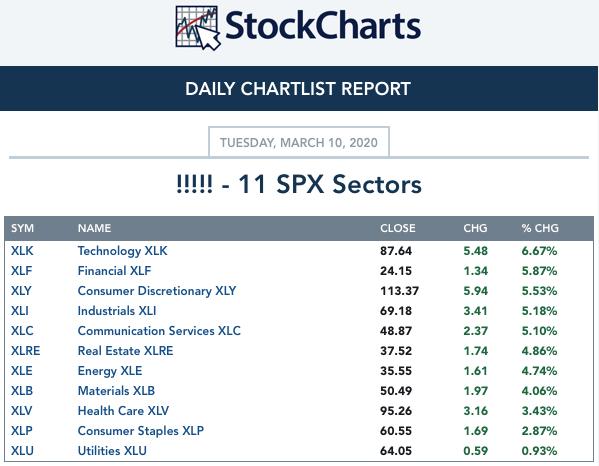Viewport: 599px width, 466px height.
Task: Select Consumer Staples XLP link
Action: [141, 431]
